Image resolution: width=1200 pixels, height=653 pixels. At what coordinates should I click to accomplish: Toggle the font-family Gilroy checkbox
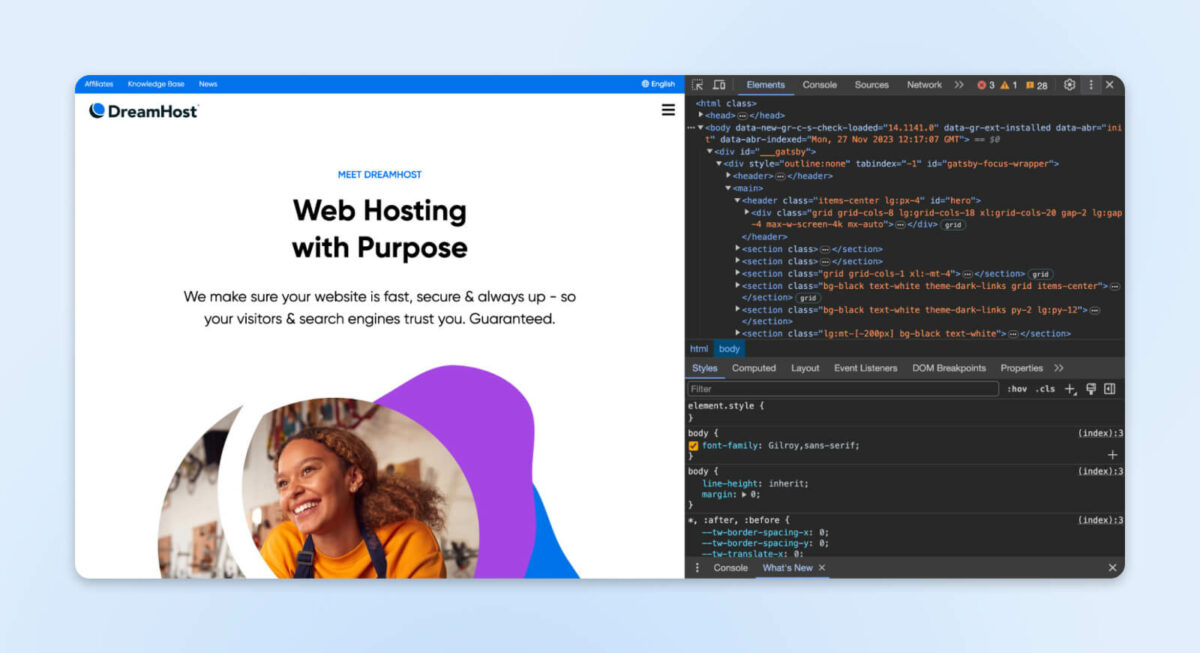(694, 445)
